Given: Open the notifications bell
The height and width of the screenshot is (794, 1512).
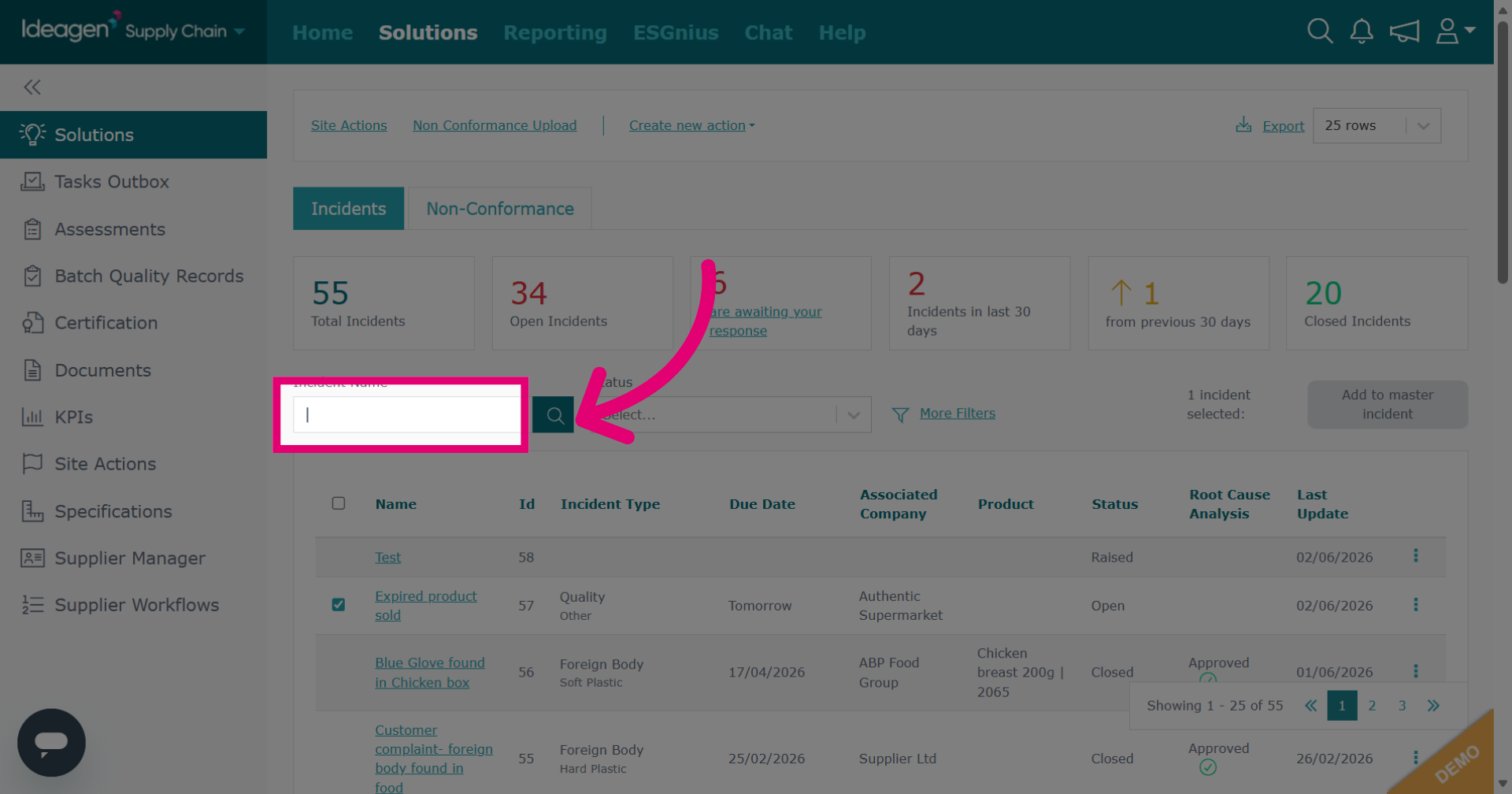Looking at the screenshot, I should pyautogui.click(x=1362, y=32).
